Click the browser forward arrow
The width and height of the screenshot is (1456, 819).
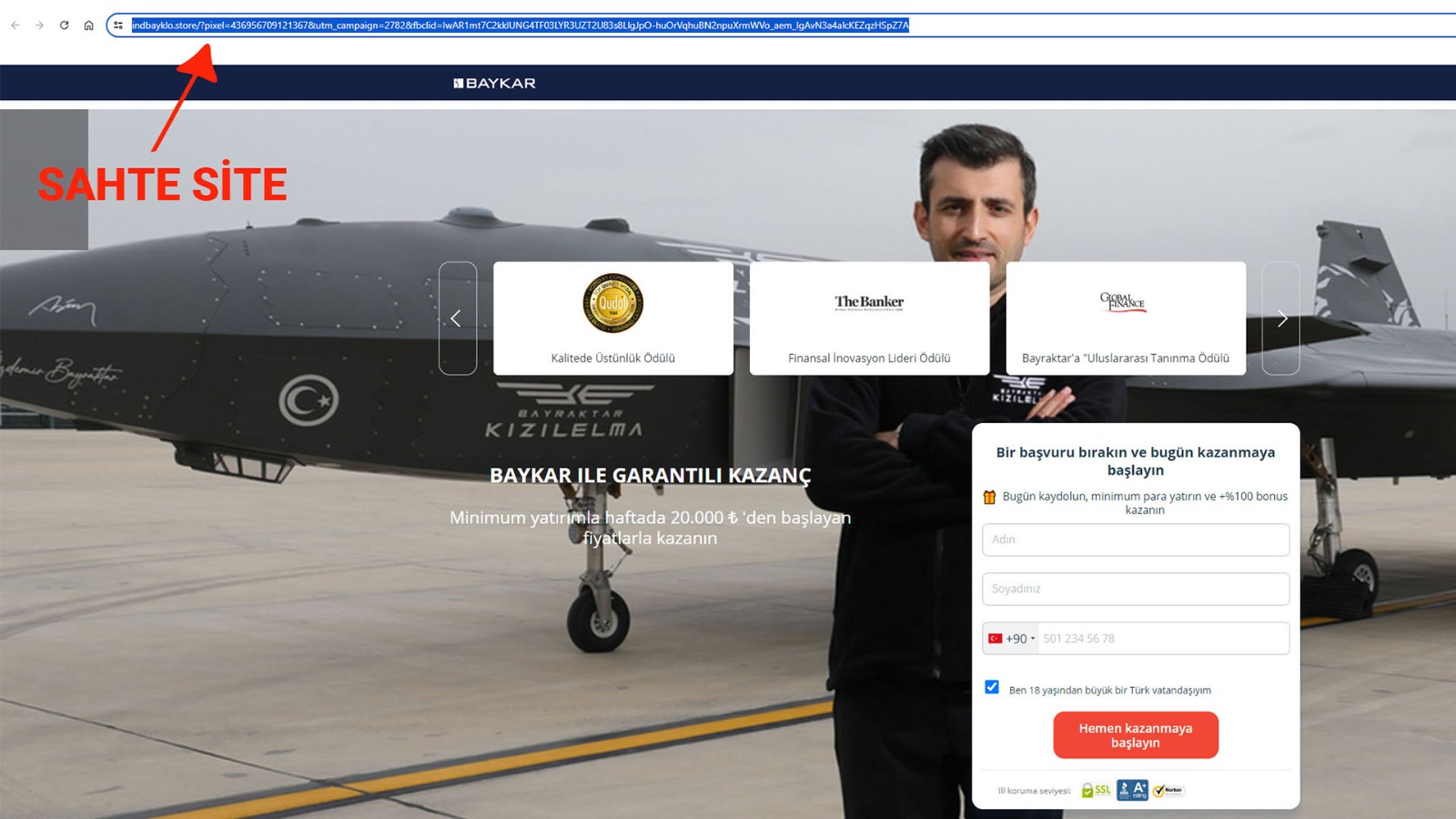coord(39,25)
